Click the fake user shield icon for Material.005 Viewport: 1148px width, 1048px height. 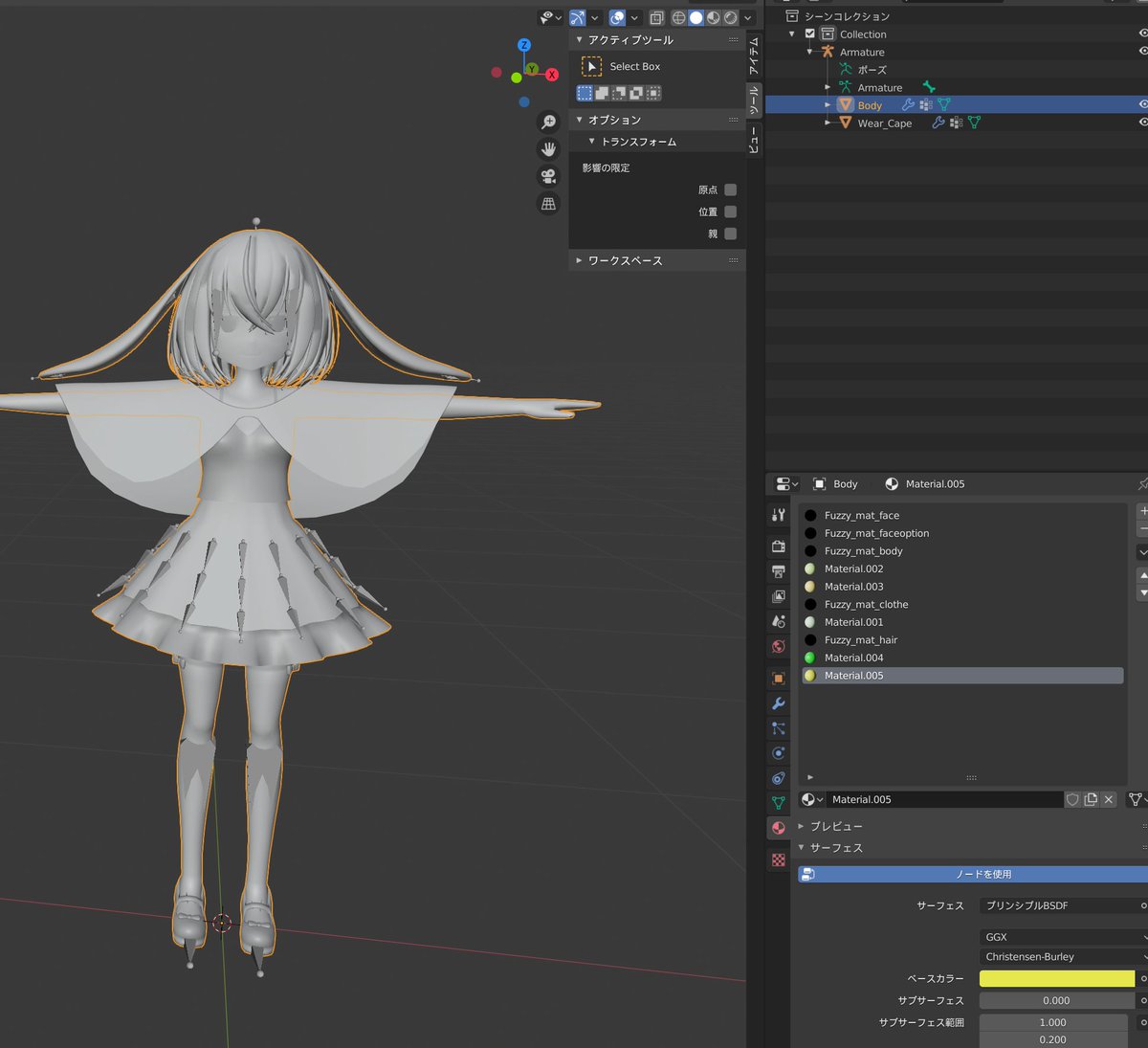pyautogui.click(x=1072, y=799)
